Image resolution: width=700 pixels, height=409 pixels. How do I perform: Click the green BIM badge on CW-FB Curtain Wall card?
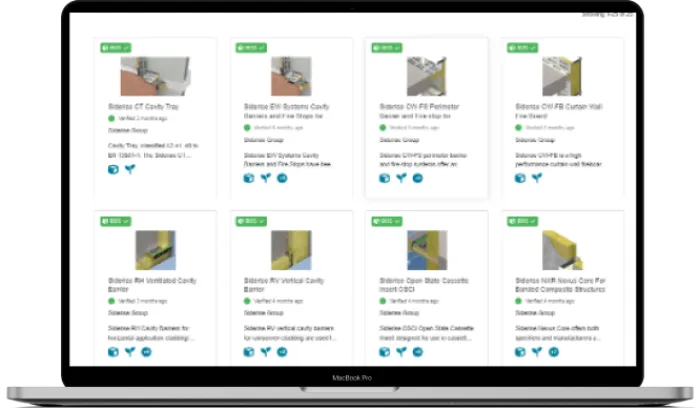coord(523,48)
